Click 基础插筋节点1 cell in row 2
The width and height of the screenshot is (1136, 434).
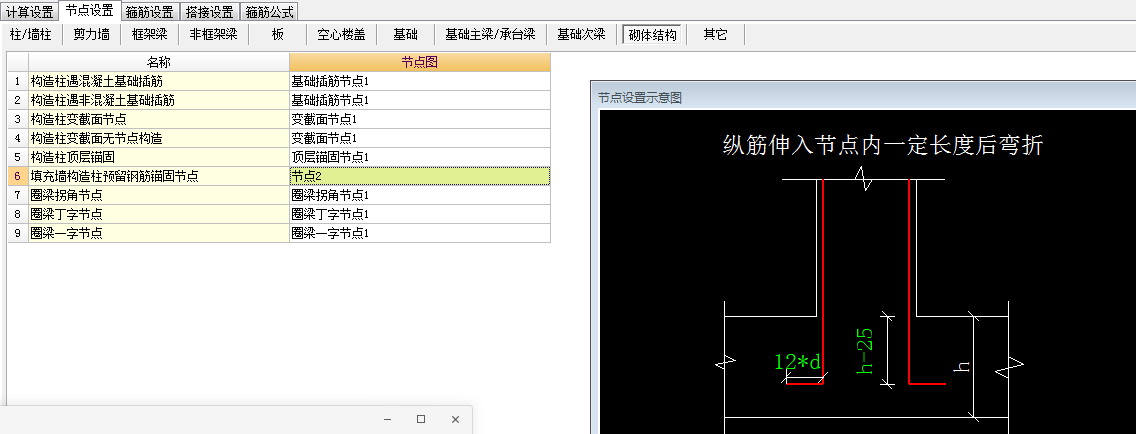[x=419, y=100]
